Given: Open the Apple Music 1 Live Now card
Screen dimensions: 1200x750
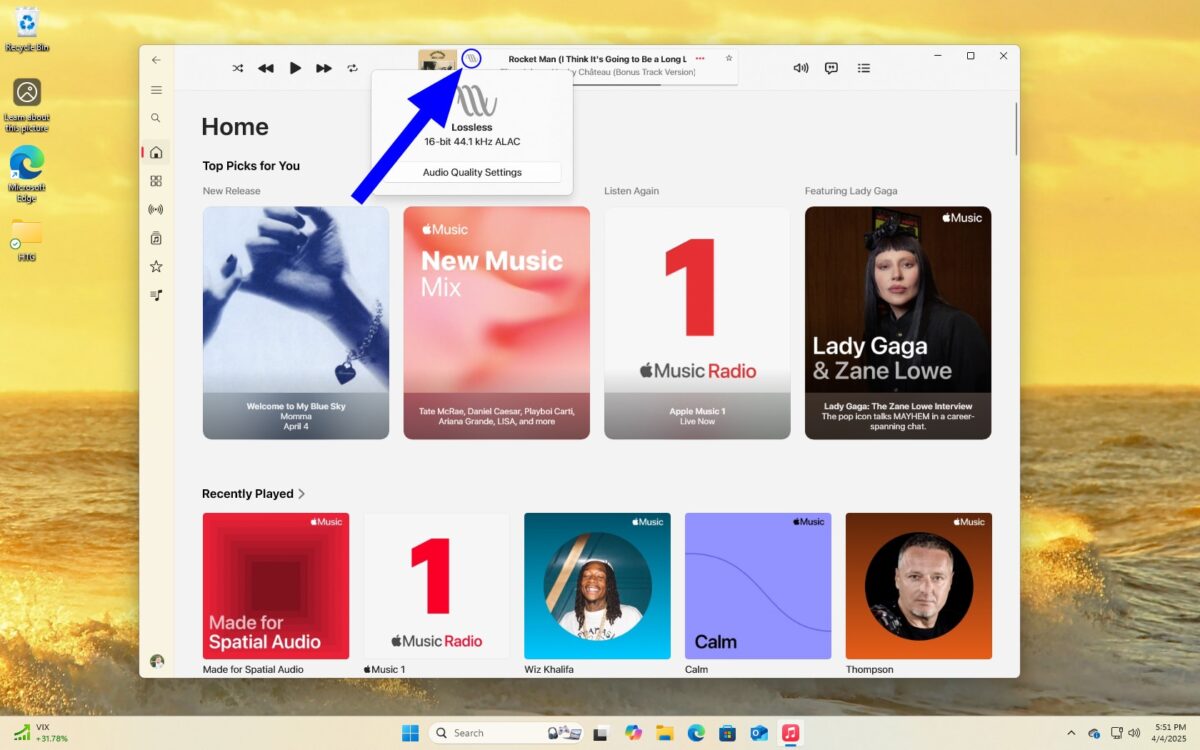Looking at the screenshot, I should [697, 323].
